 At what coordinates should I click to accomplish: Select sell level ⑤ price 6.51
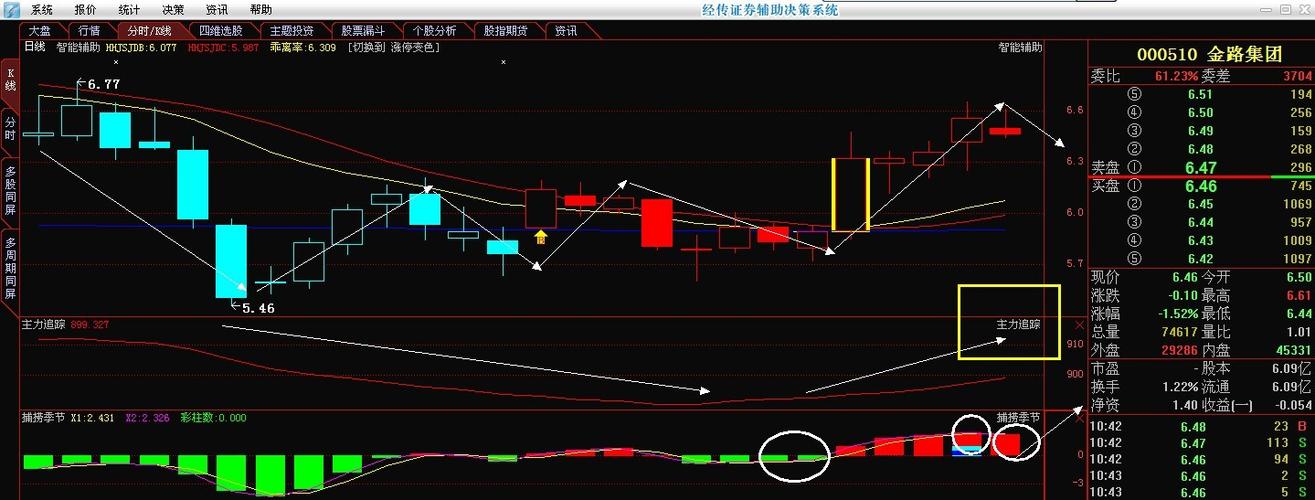coord(1200,94)
